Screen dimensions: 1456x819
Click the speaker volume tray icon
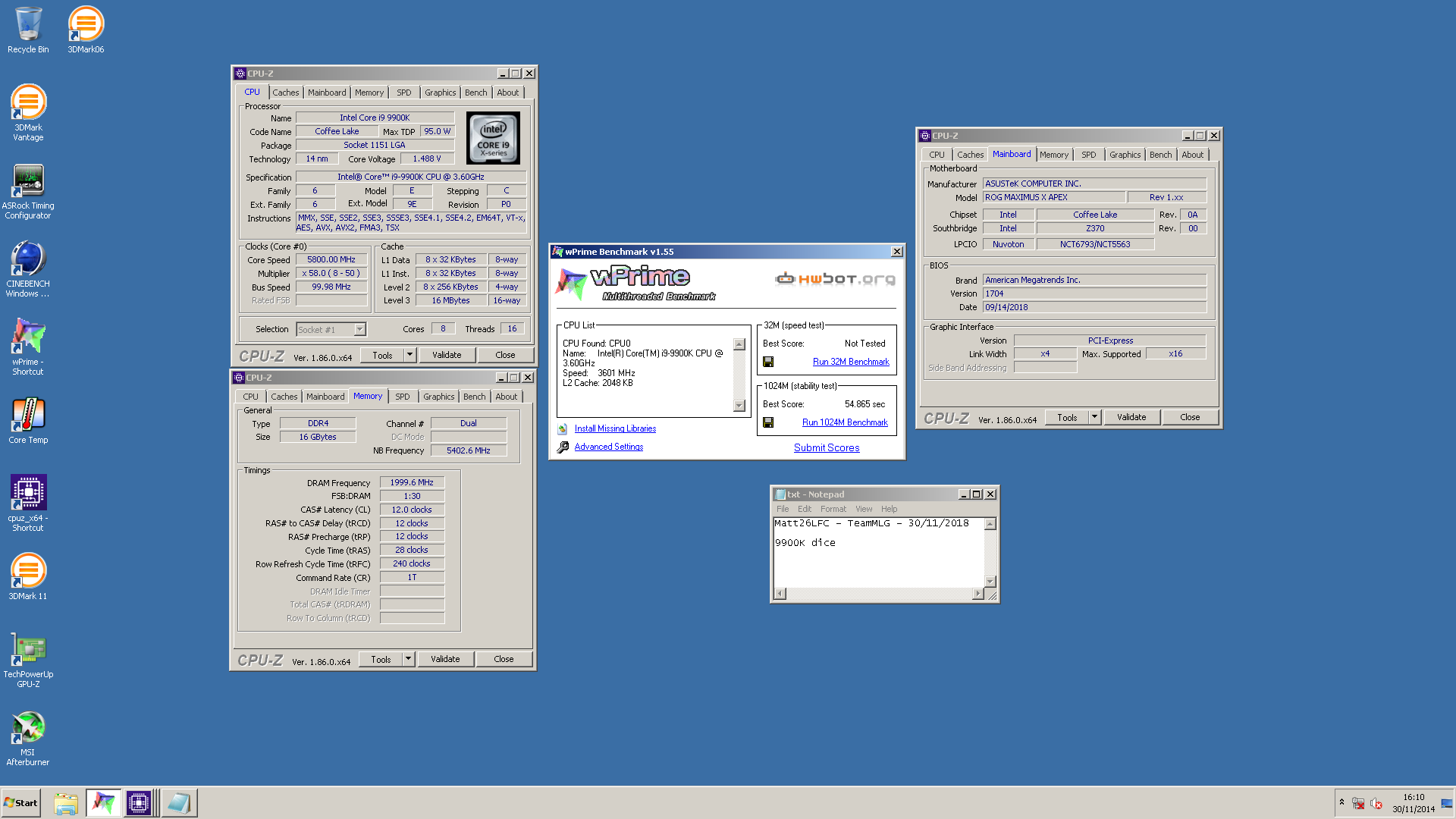(1376, 803)
